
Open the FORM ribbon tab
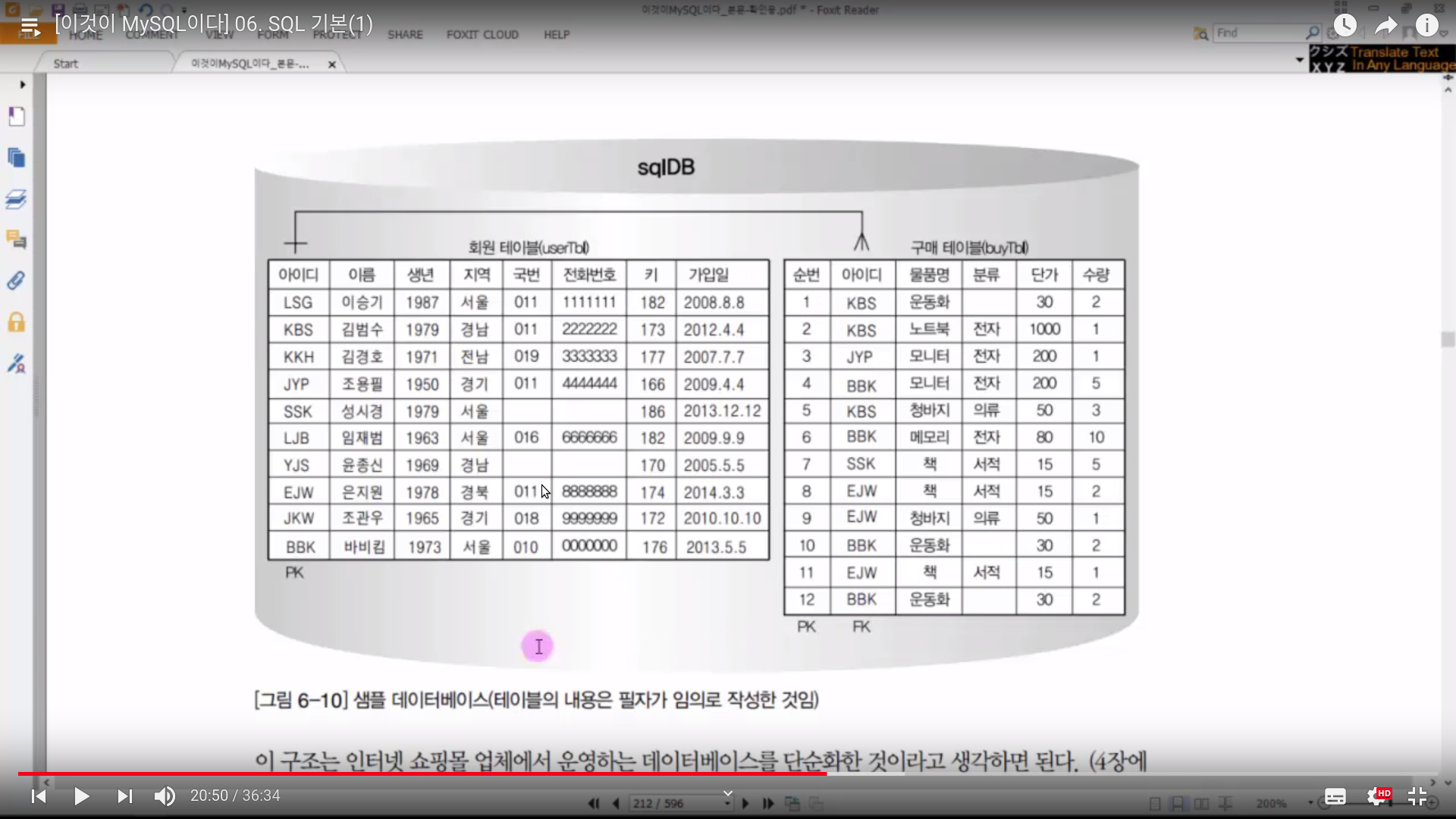(273, 35)
